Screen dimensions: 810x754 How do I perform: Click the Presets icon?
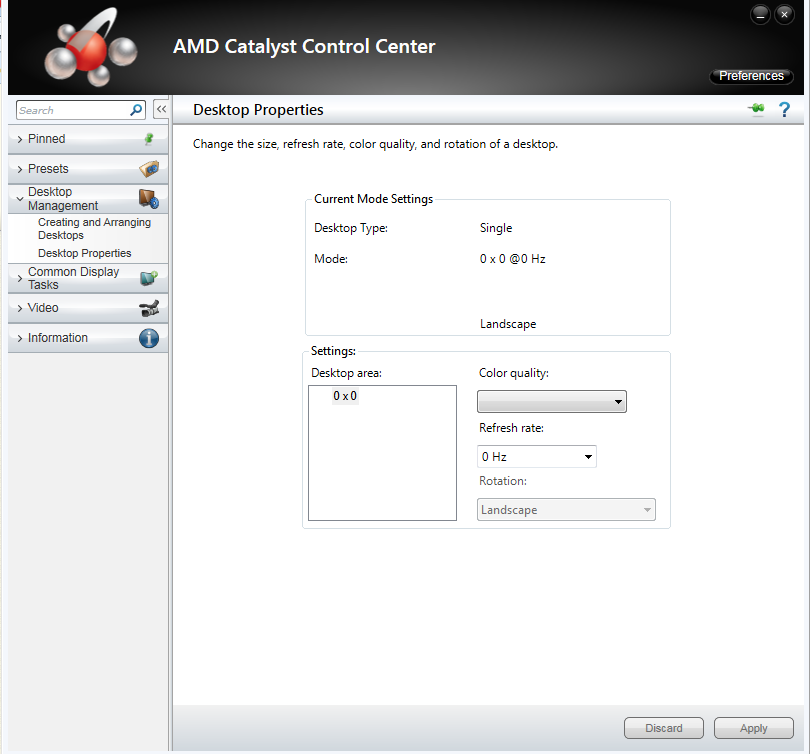(x=149, y=169)
